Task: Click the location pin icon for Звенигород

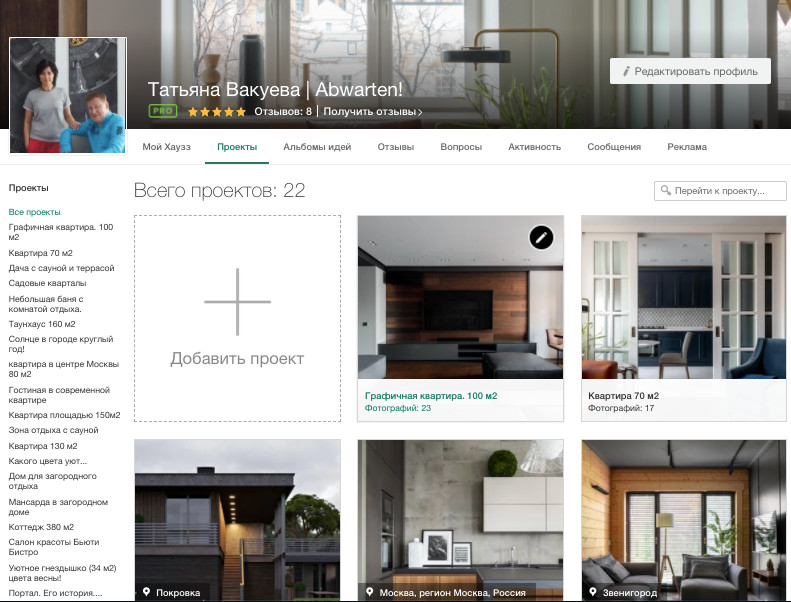Action: [594, 593]
